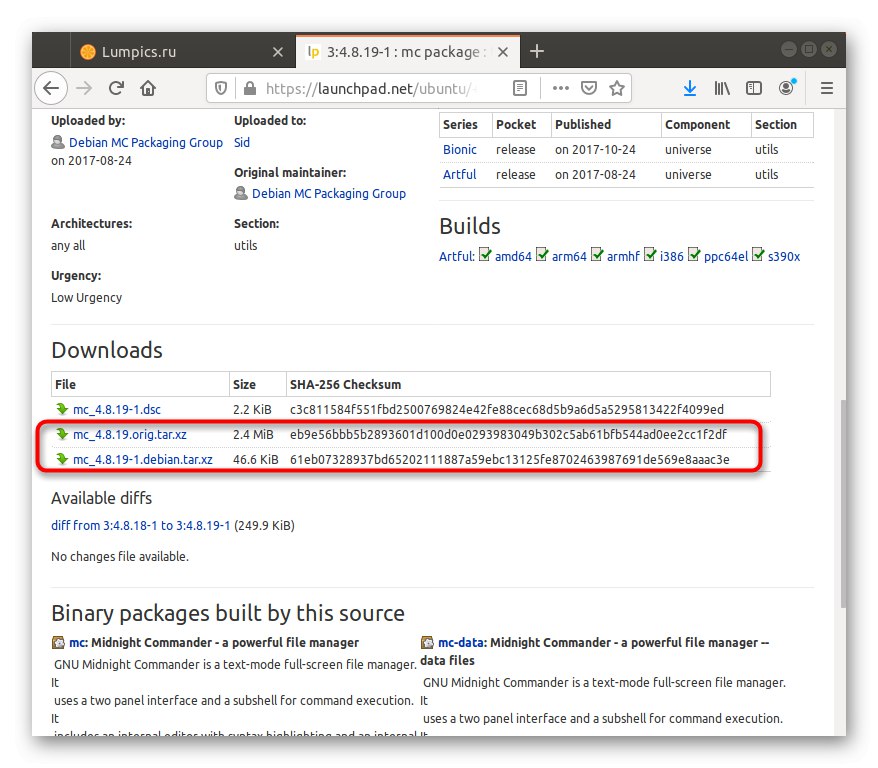Viewport: 878px width, 768px height.
Task: Show the sidebar using the toolbar icon
Action: [x=754, y=88]
